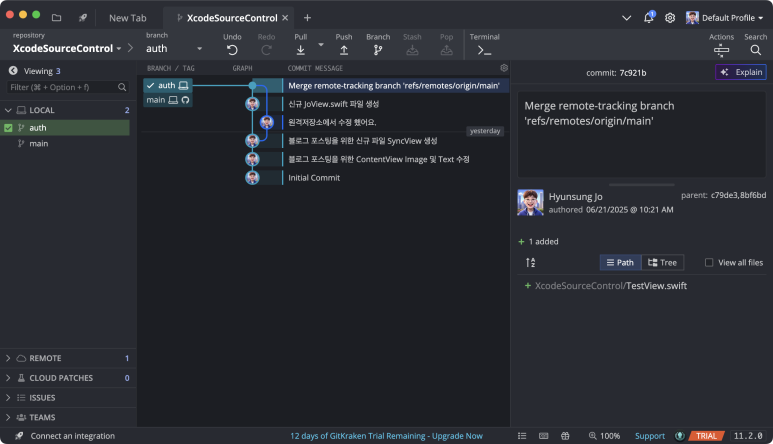Enable View all files checkbox
Viewport: 773px width, 444px height.
pos(709,262)
